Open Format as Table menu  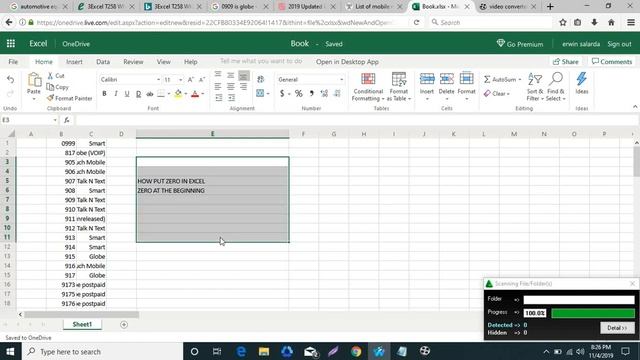click(399, 87)
